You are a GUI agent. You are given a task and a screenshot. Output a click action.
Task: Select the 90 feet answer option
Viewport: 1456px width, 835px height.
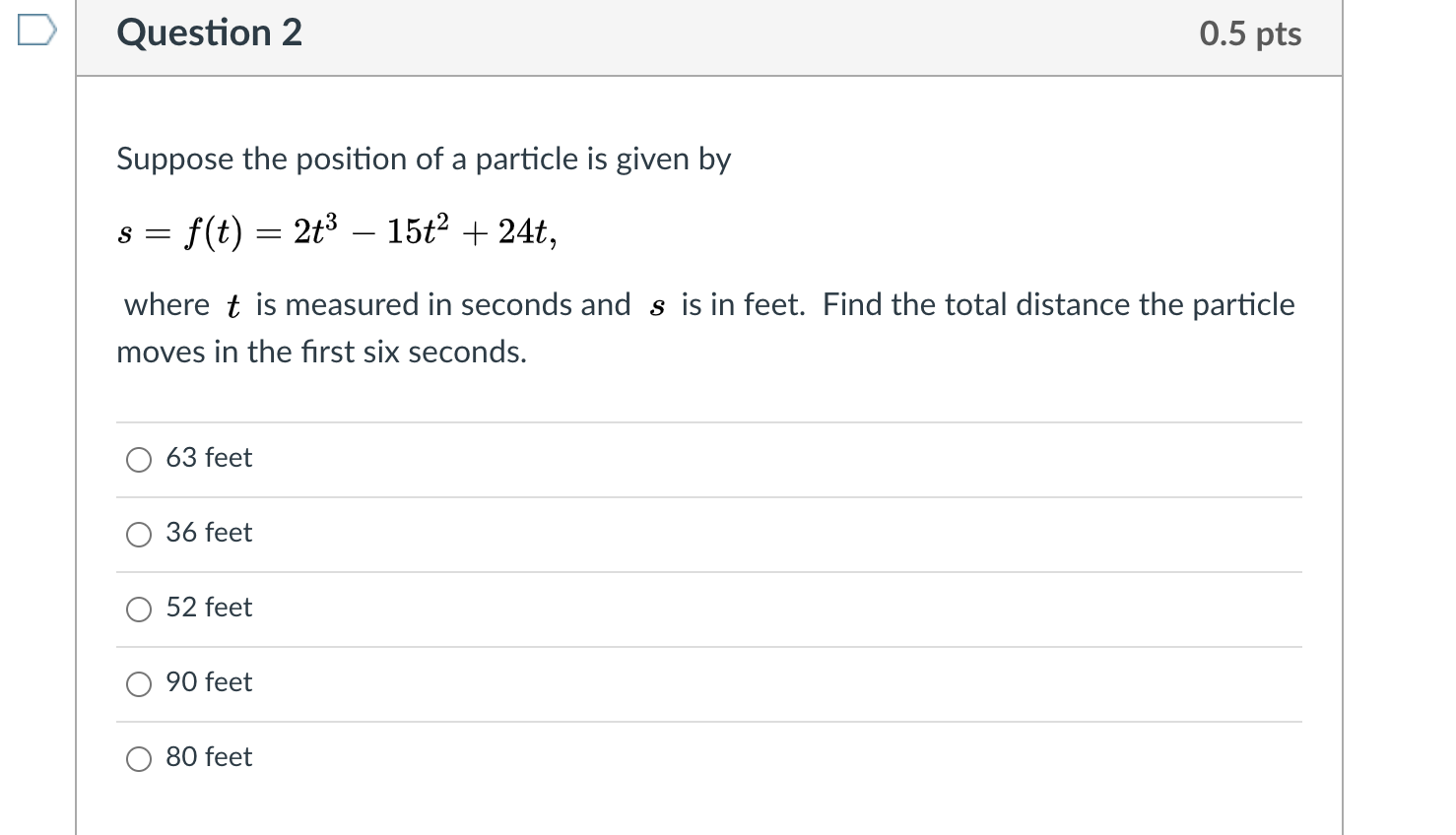(139, 683)
